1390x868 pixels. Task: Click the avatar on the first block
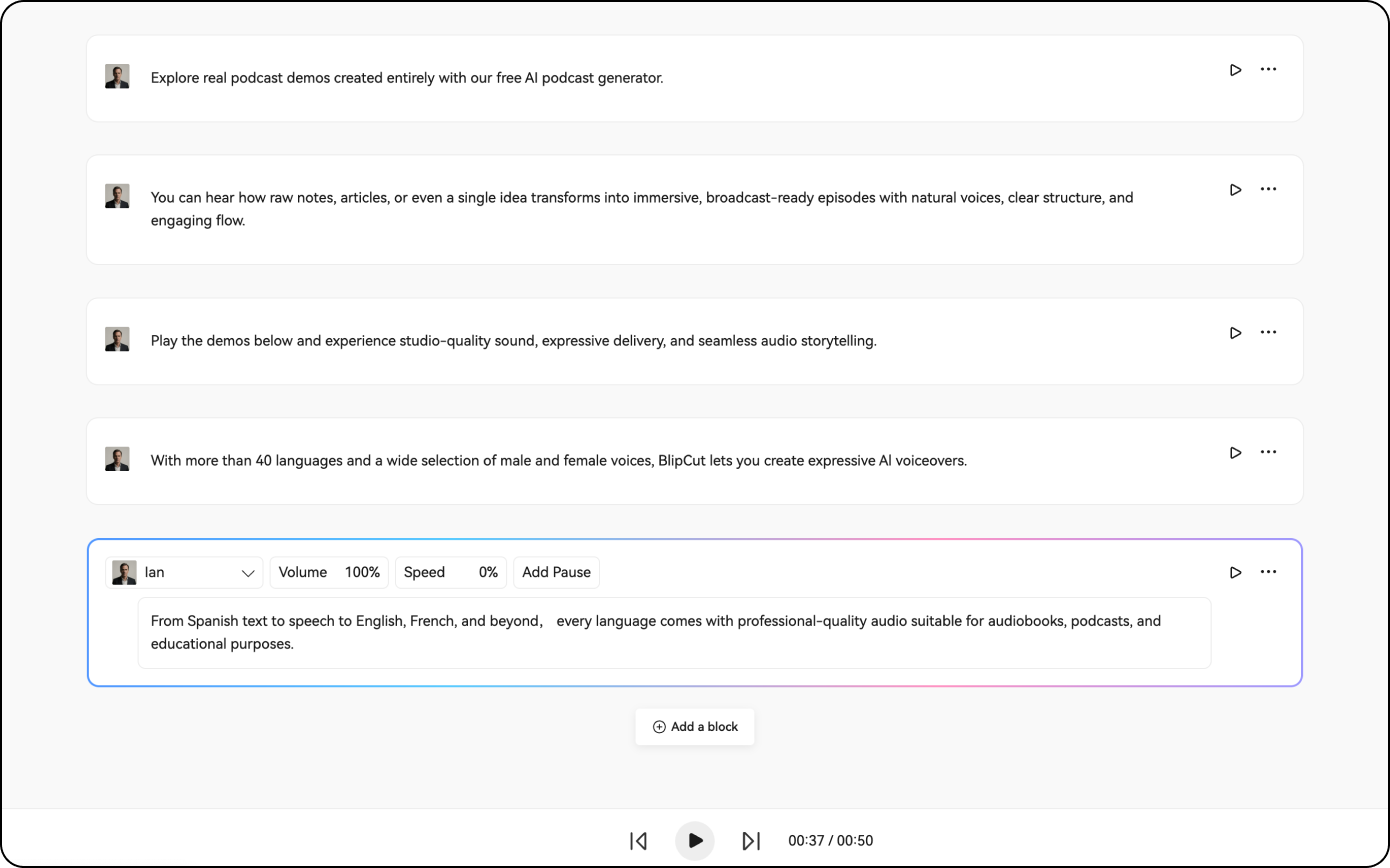(x=117, y=75)
